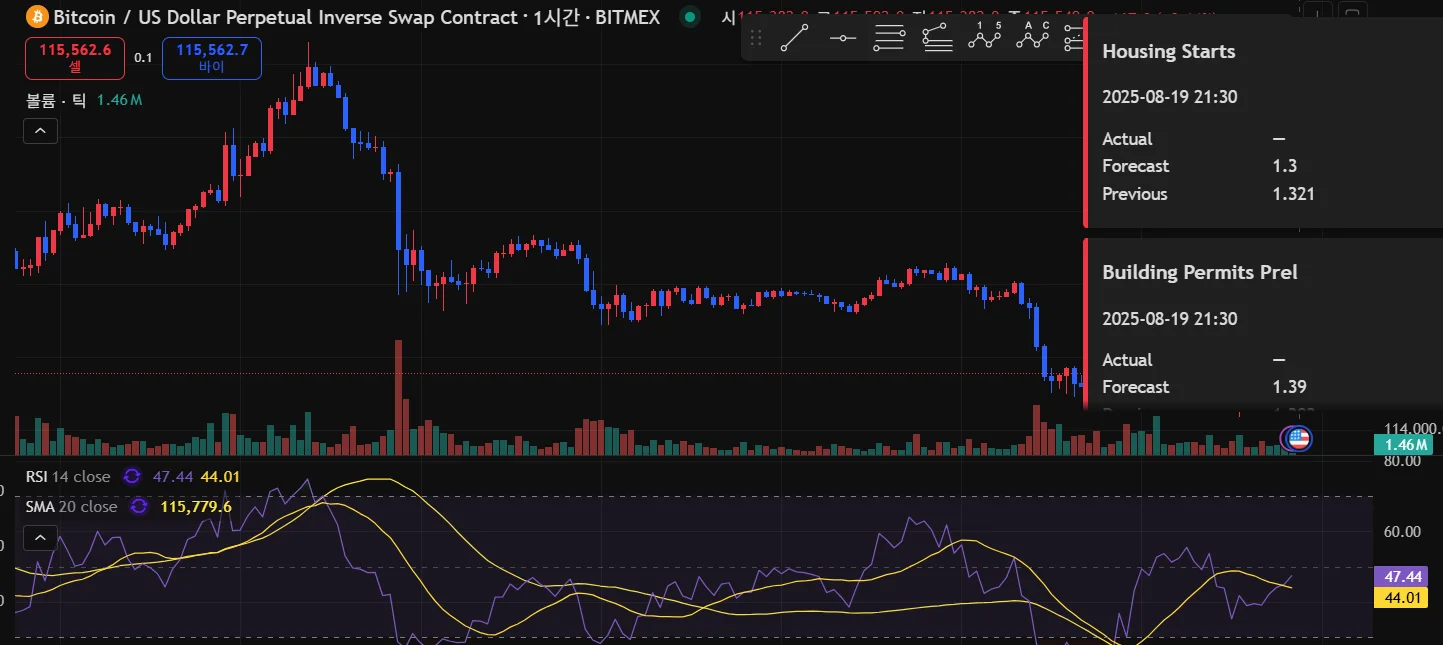Select the horizontal line drawing tool
The image size is (1443, 645).
(843, 38)
